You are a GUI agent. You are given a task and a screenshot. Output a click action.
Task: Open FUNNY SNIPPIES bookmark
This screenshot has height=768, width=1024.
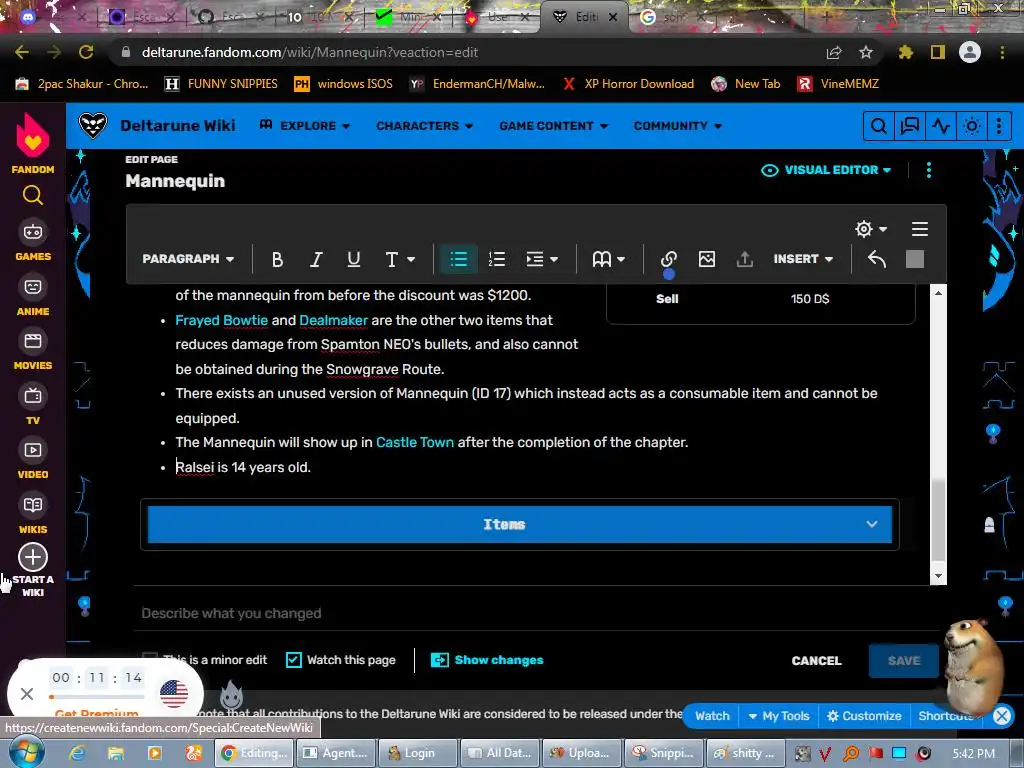pos(221,84)
